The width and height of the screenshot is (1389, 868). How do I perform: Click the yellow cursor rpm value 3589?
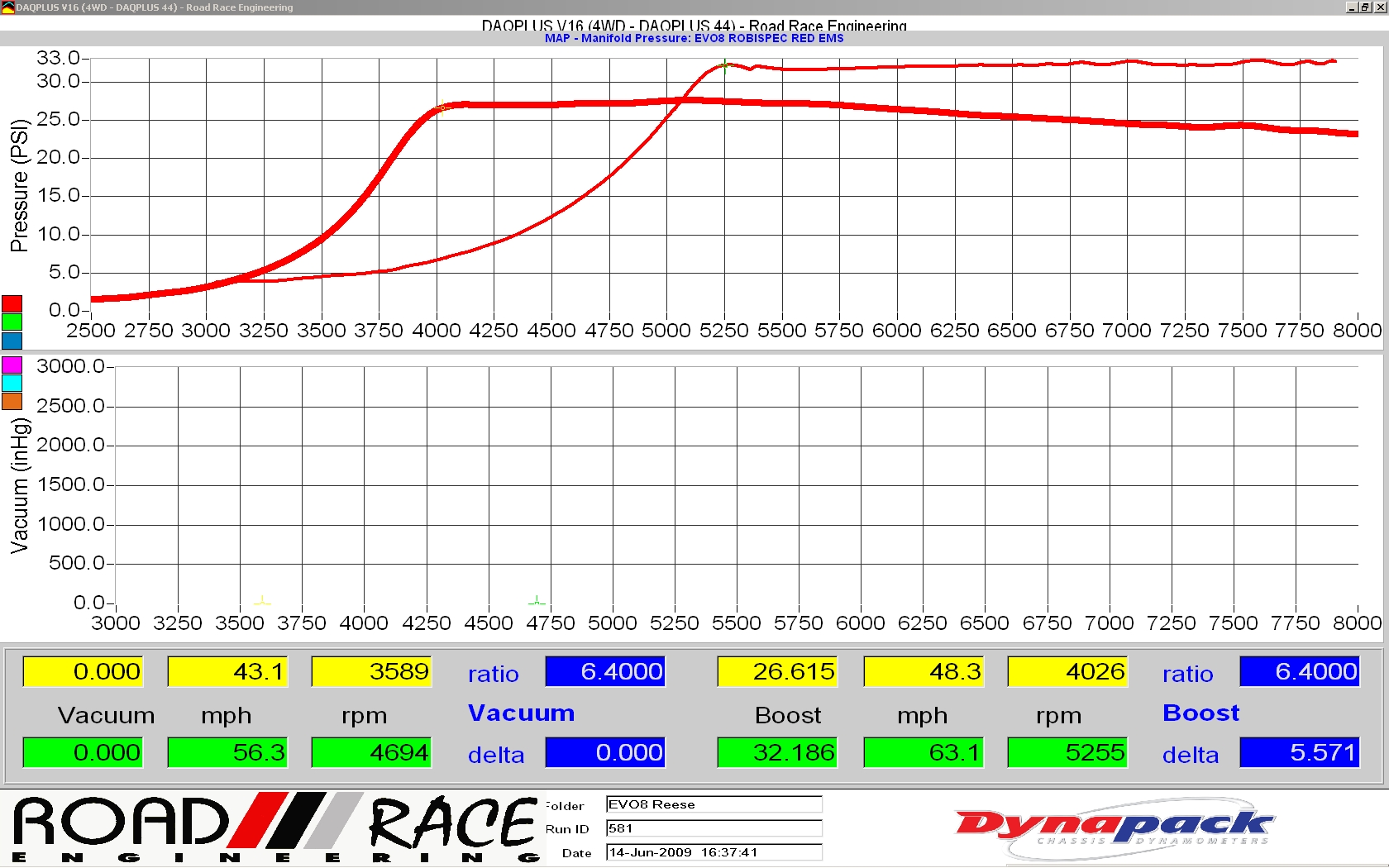[x=371, y=671]
